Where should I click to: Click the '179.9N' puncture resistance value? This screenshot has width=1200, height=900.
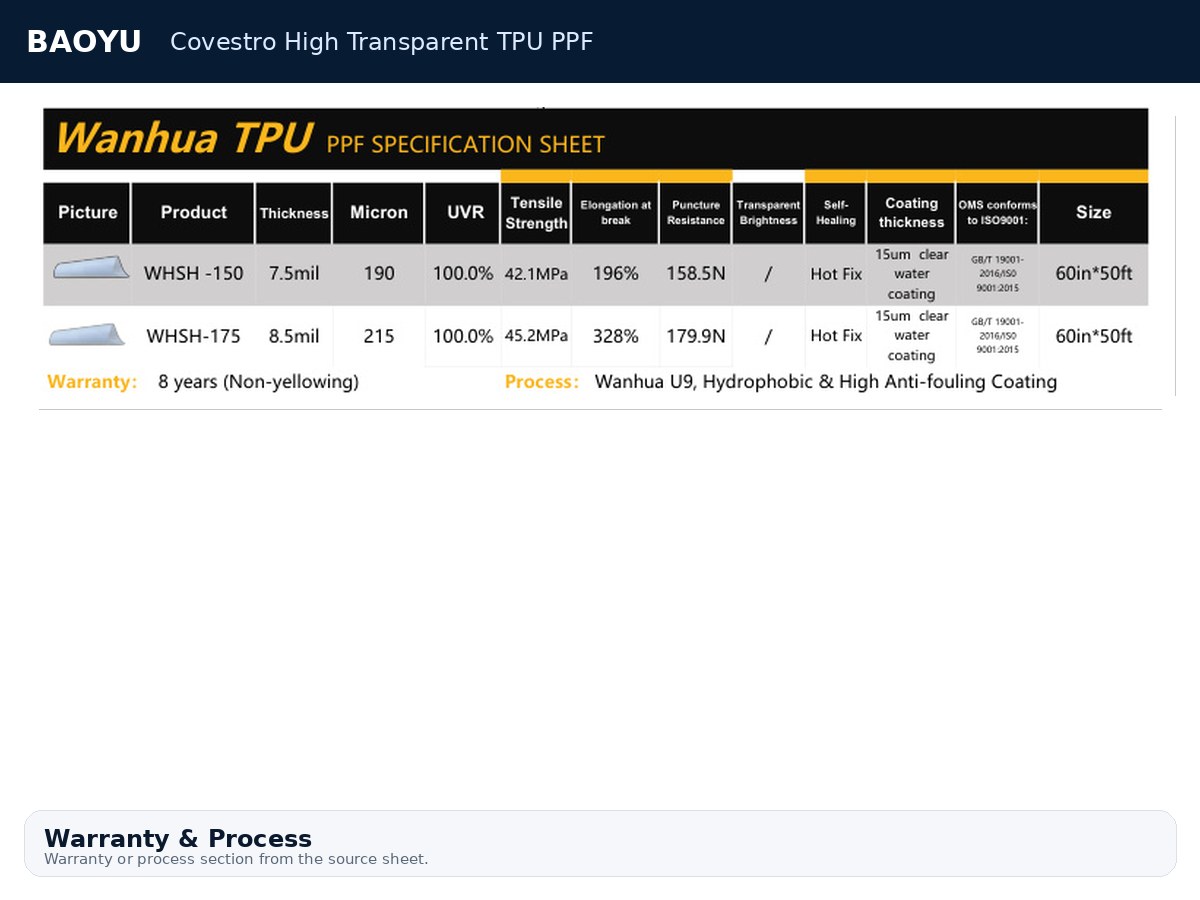click(x=696, y=336)
